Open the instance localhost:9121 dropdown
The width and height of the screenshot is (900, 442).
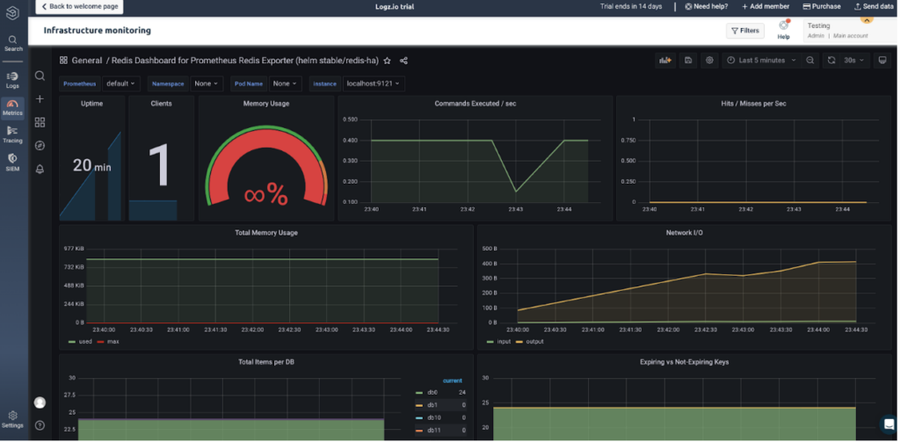click(374, 84)
